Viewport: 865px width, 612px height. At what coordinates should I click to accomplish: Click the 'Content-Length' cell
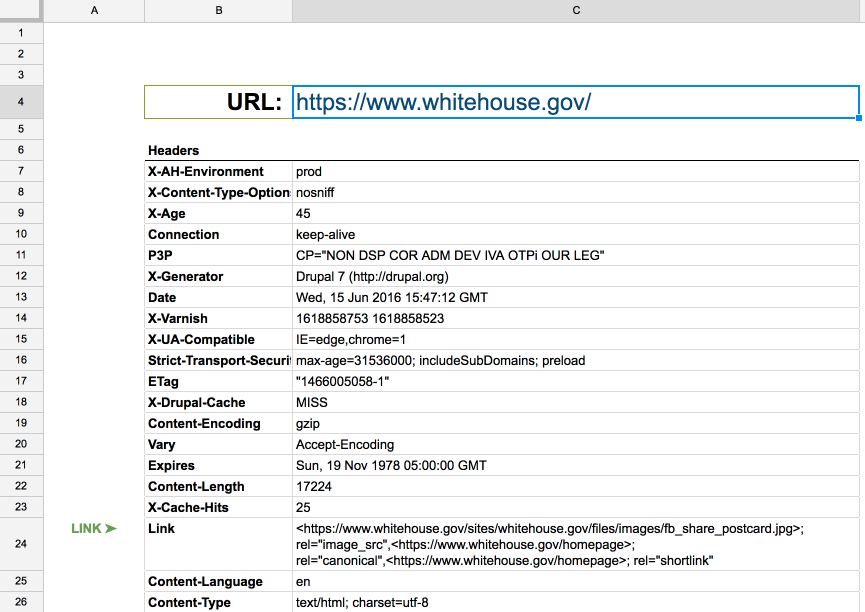click(x=218, y=486)
